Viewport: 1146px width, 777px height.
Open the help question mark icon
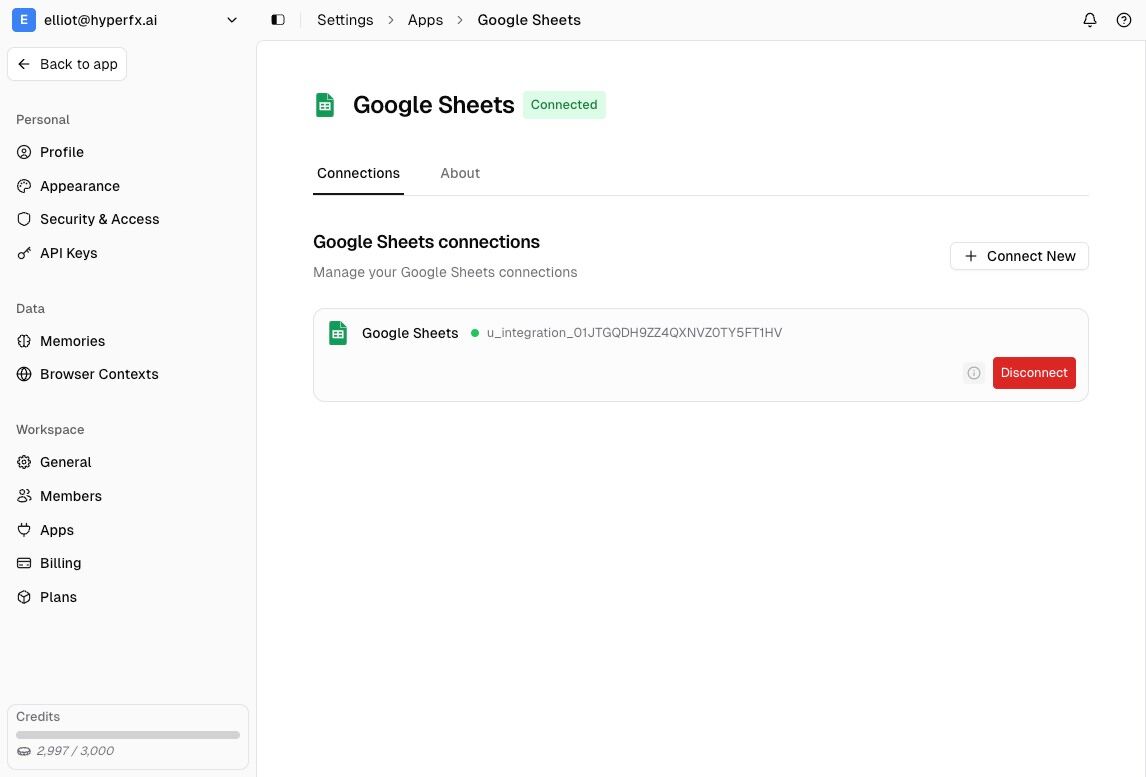tap(1124, 20)
